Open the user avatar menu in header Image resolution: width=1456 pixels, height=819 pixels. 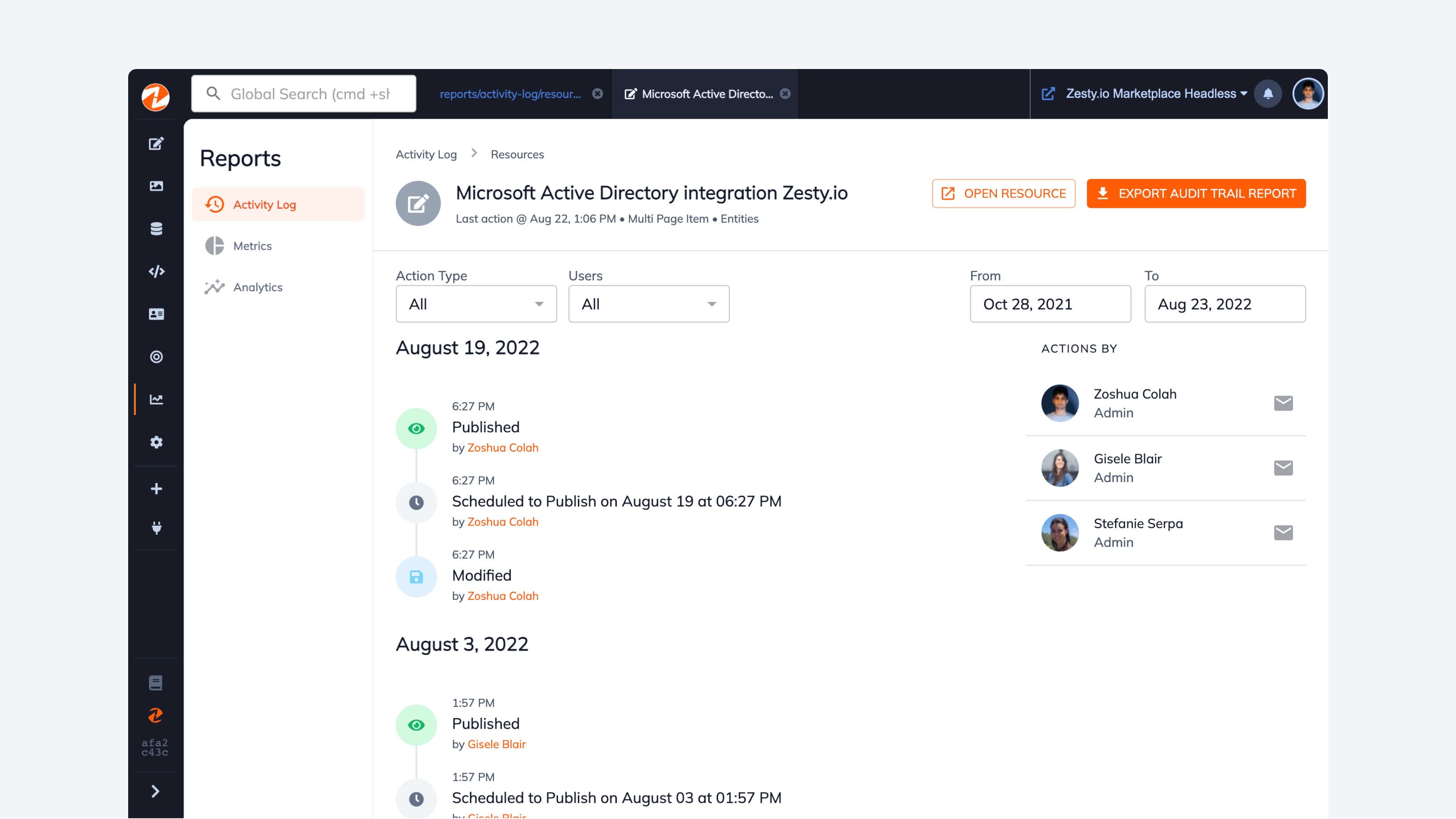click(1308, 94)
